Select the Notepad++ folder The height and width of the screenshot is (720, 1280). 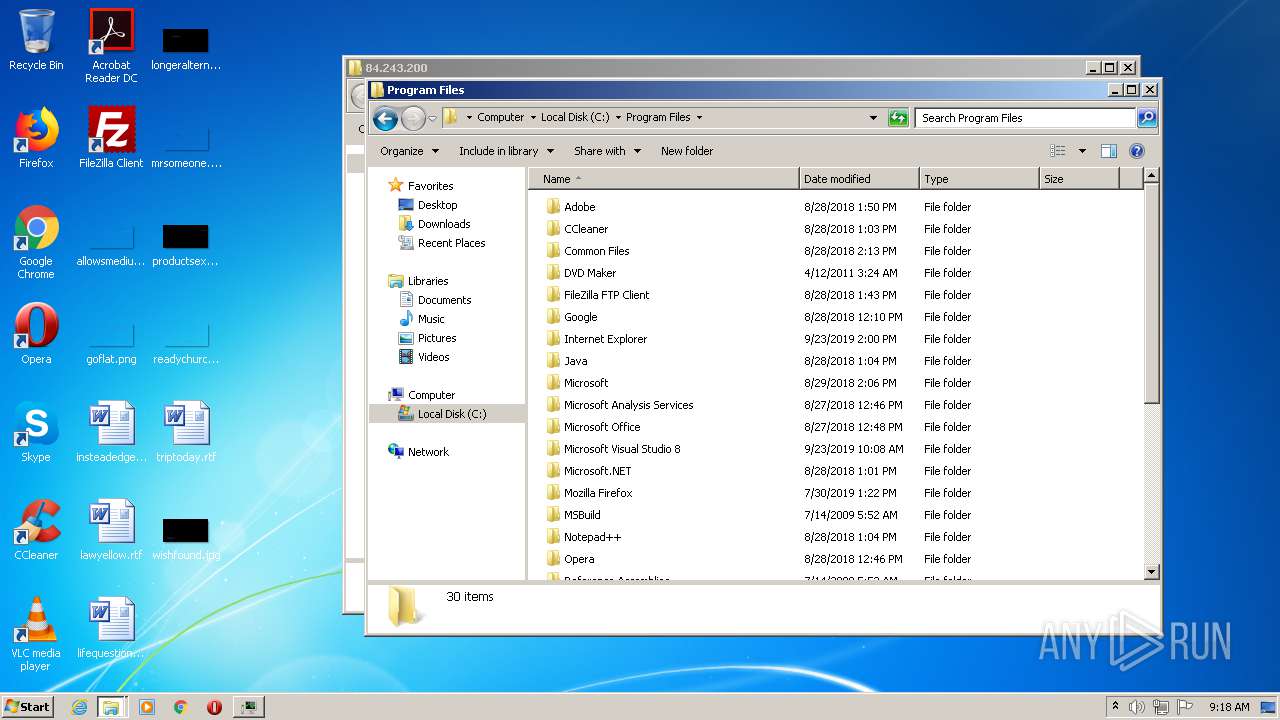(x=592, y=537)
